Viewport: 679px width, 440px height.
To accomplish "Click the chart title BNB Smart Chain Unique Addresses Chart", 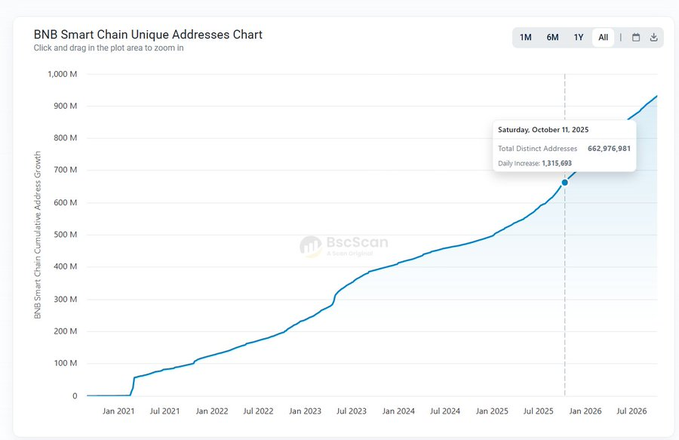I will (x=148, y=34).
